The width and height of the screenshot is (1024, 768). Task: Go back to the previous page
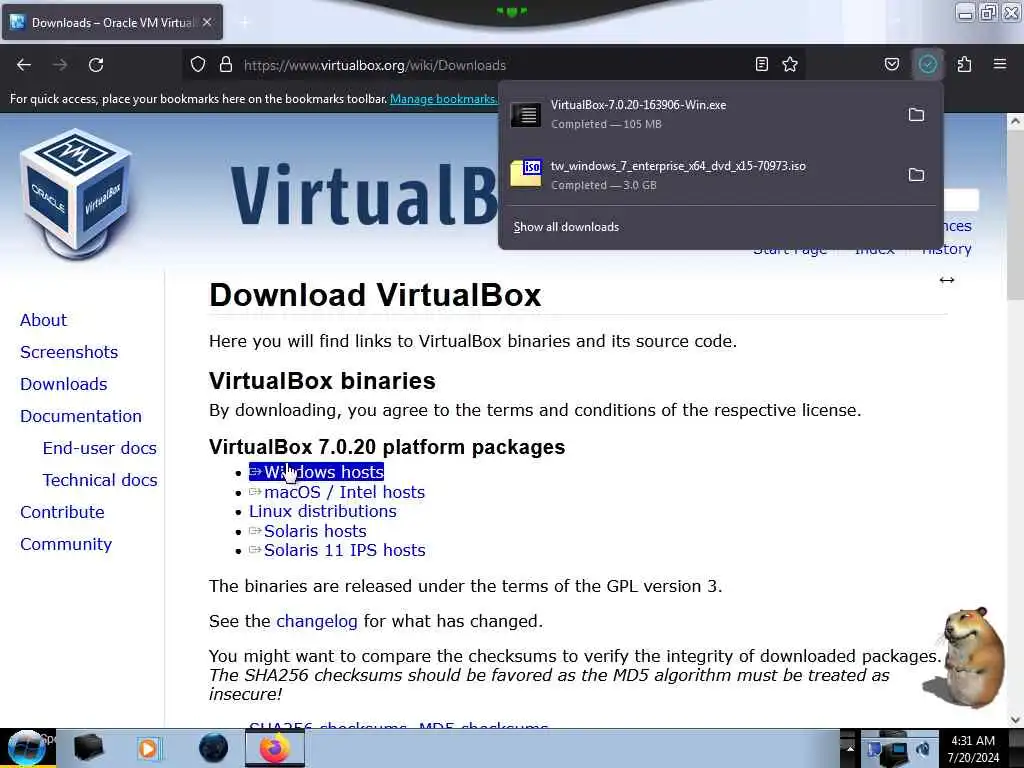24,65
